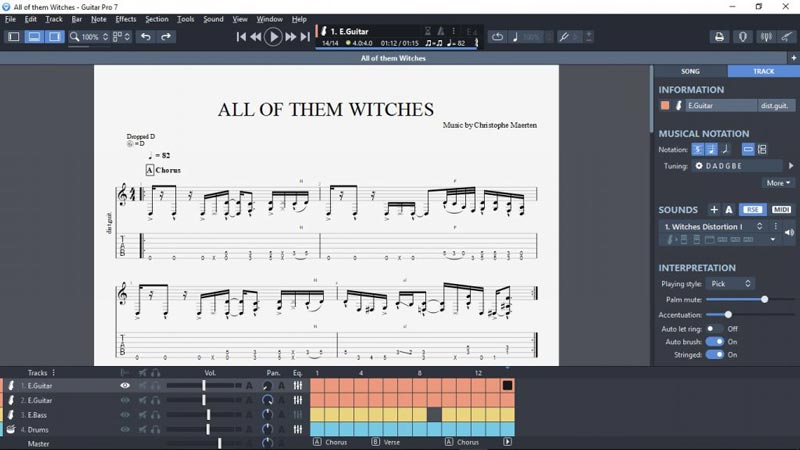Turn off Auto brush switch
The image size is (800, 450).
click(x=714, y=342)
